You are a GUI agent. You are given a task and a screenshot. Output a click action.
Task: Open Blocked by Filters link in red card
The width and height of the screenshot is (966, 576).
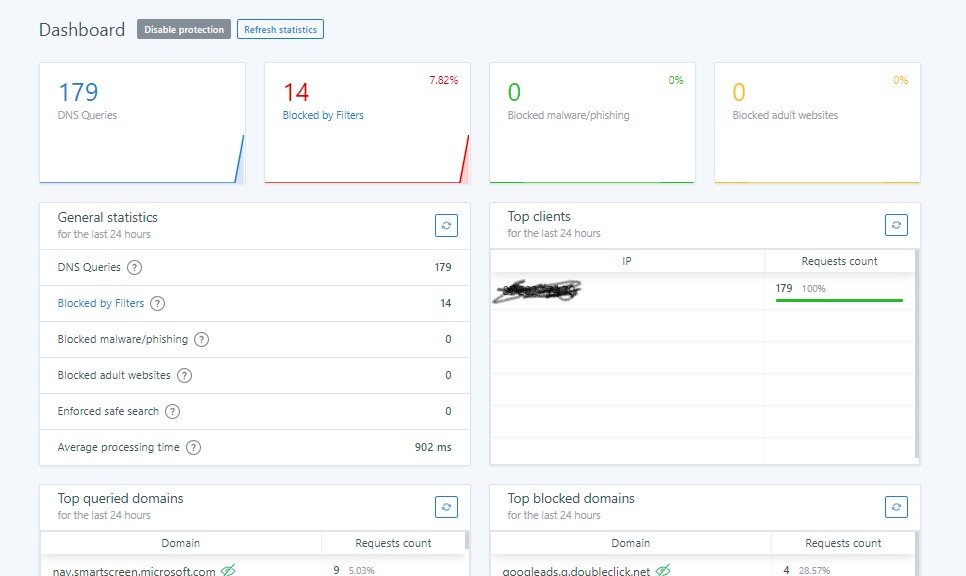pos(323,115)
